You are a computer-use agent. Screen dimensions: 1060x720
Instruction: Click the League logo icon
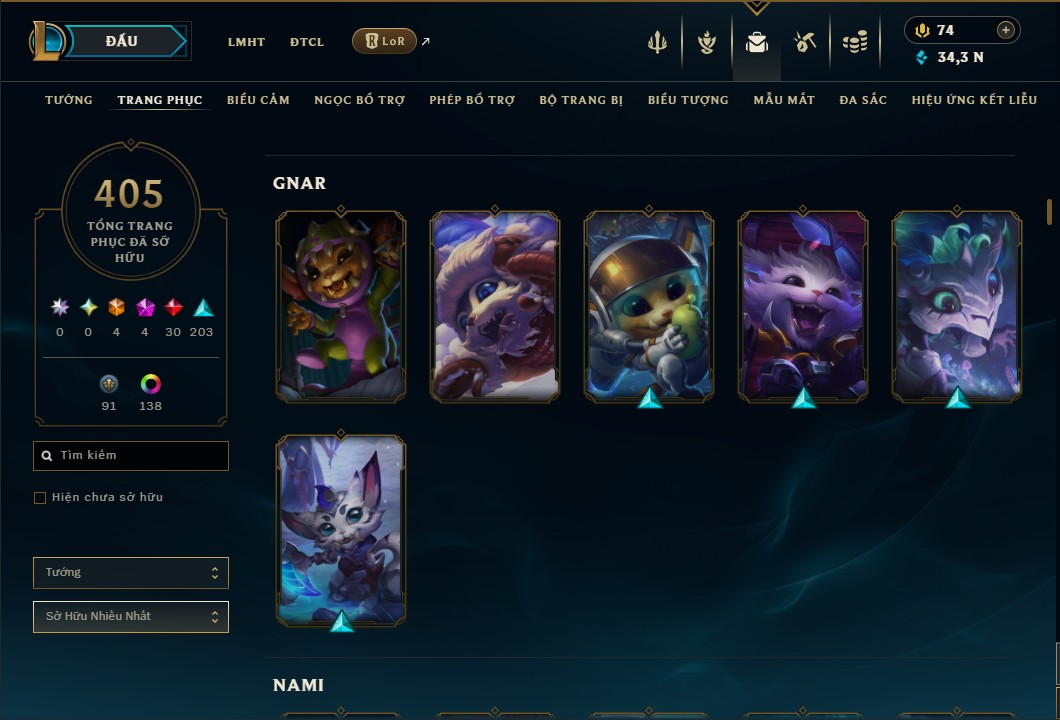pyautogui.click(x=46, y=41)
